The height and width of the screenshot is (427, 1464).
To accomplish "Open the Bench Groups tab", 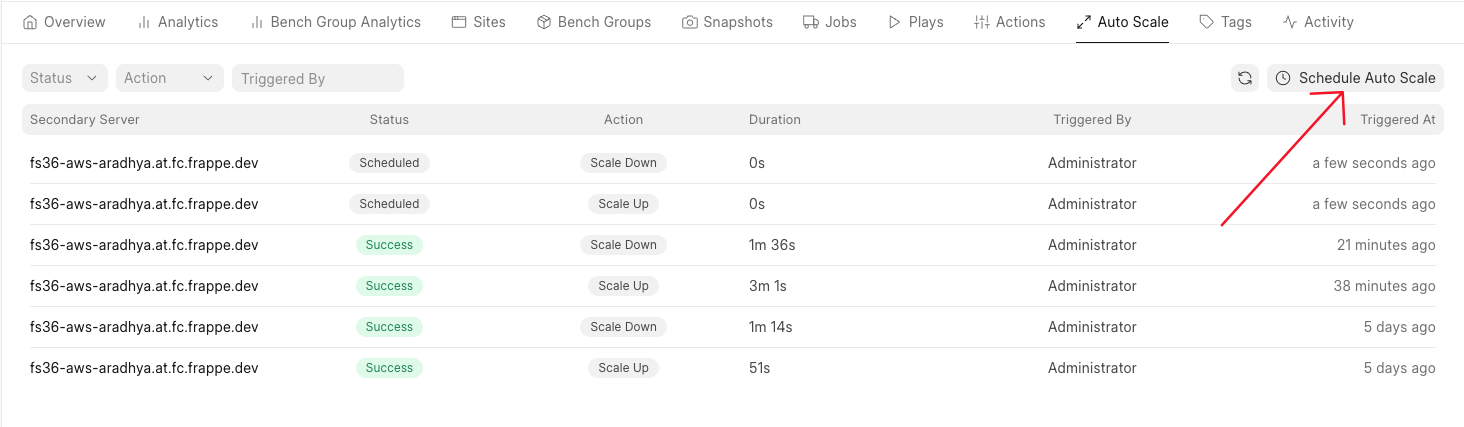I will (594, 22).
